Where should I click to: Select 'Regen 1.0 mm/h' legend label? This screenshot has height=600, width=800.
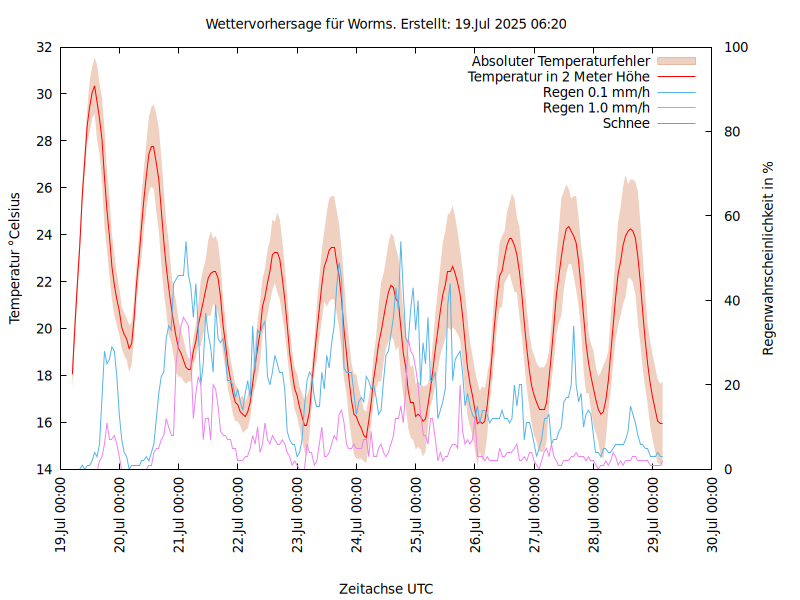point(596,108)
